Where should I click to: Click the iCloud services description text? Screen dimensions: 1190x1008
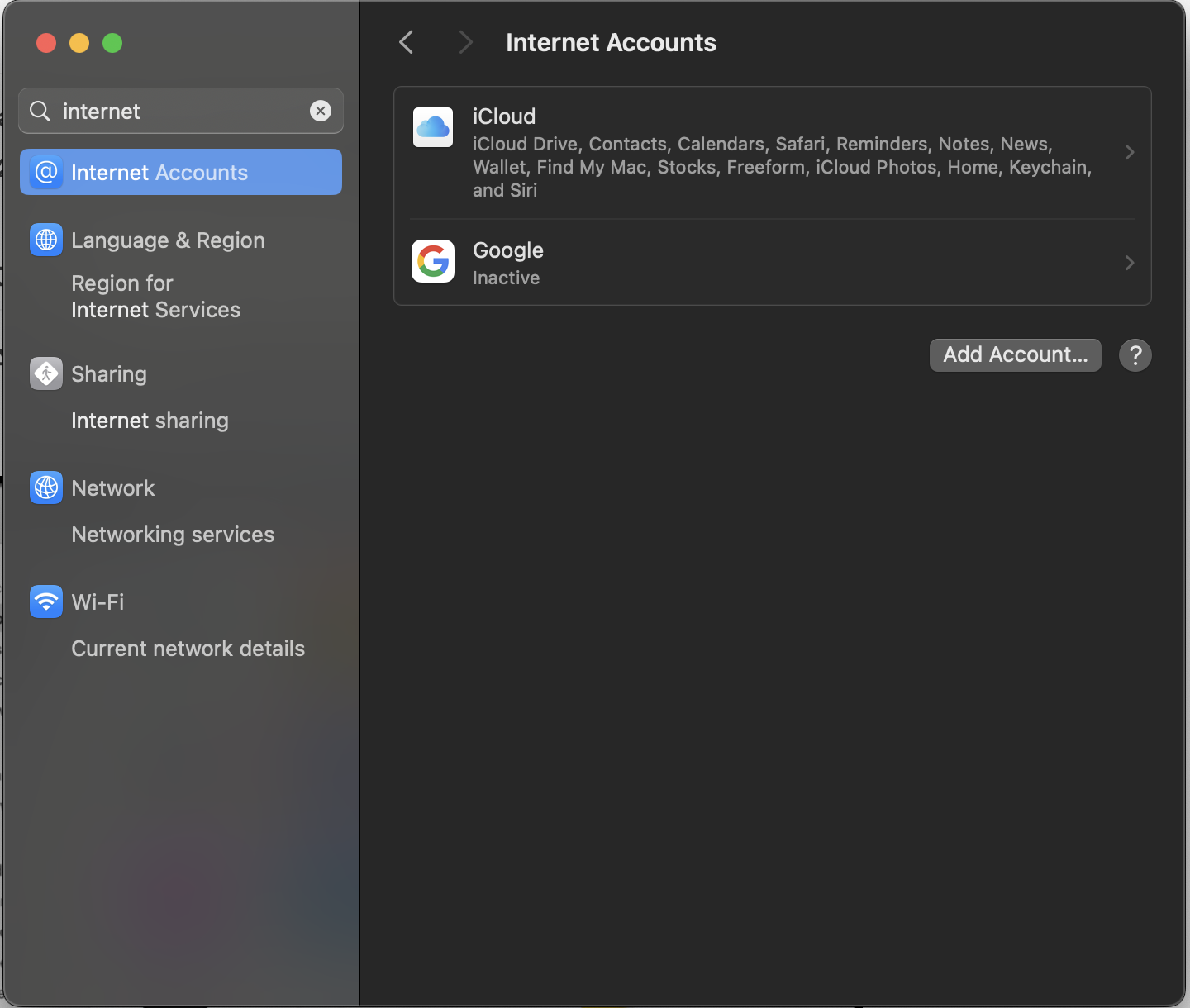tap(783, 167)
